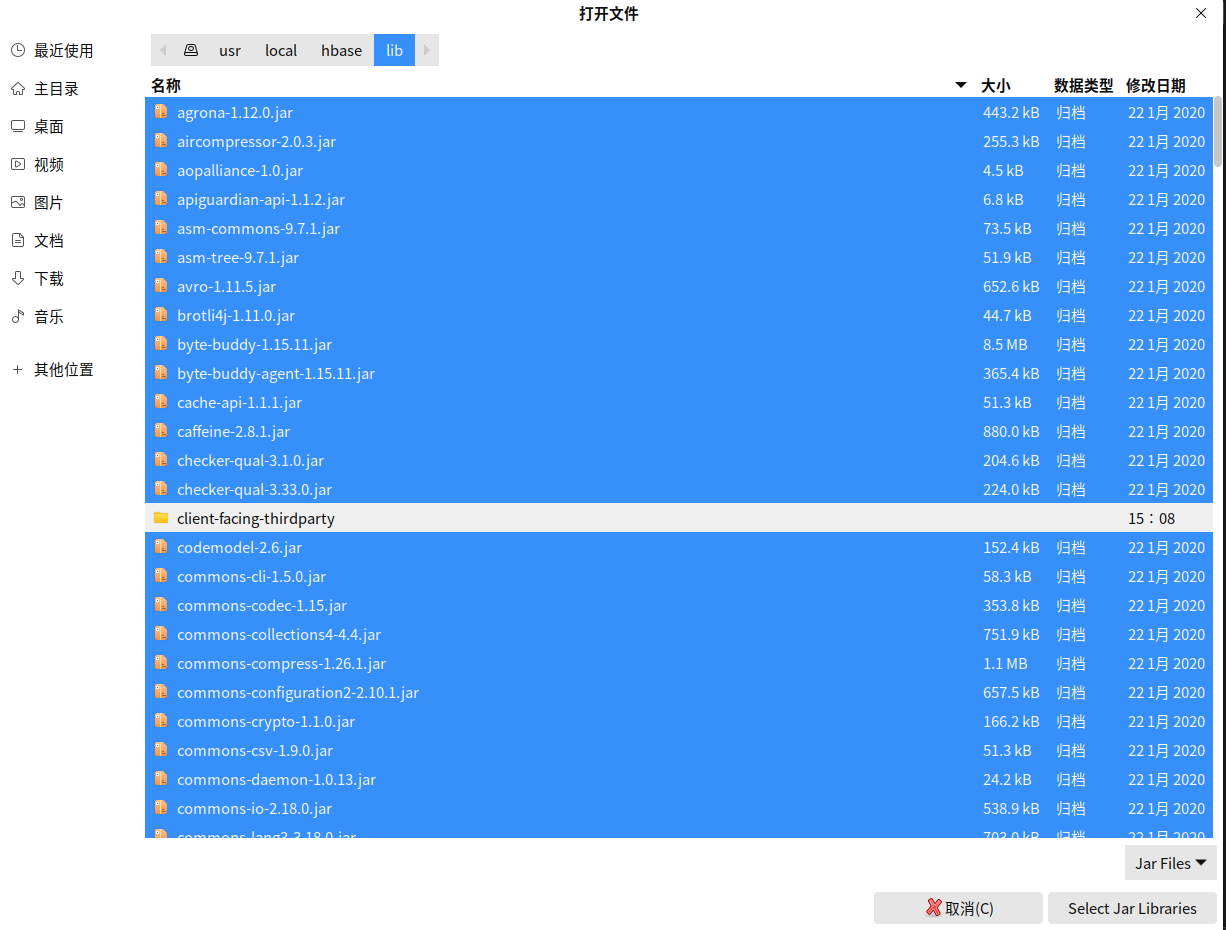The height and width of the screenshot is (930, 1226).
Task: Click the jar icon of aircompressor-2.0.3.jar
Action: pyautogui.click(x=161, y=141)
